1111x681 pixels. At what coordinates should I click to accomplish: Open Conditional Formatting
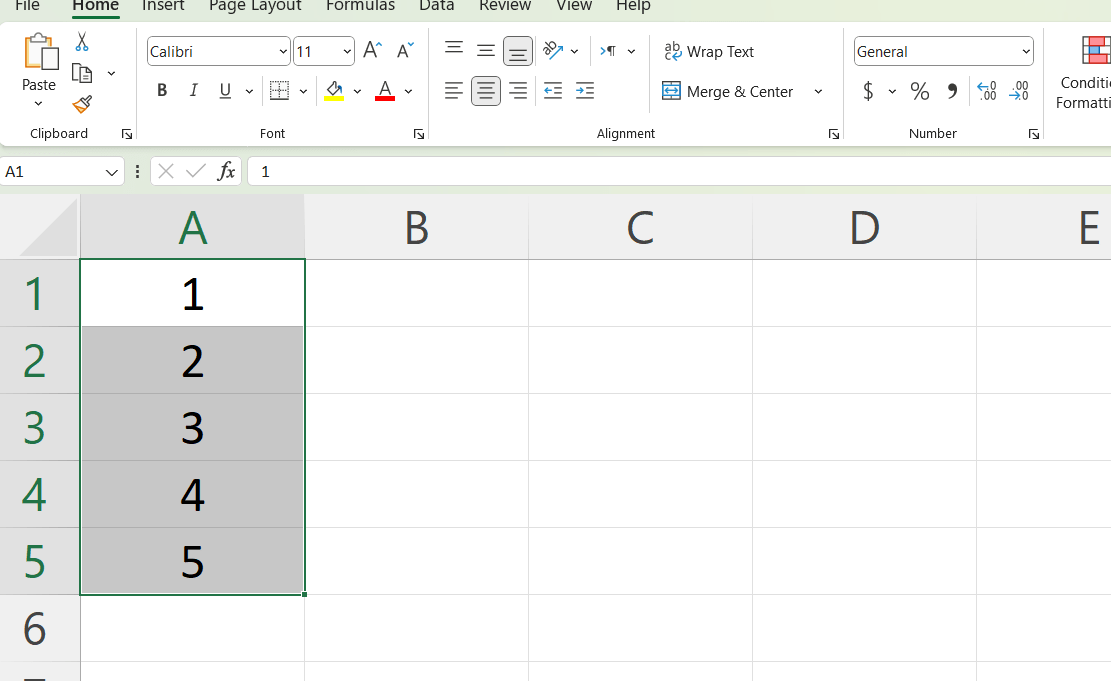[1084, 71]
